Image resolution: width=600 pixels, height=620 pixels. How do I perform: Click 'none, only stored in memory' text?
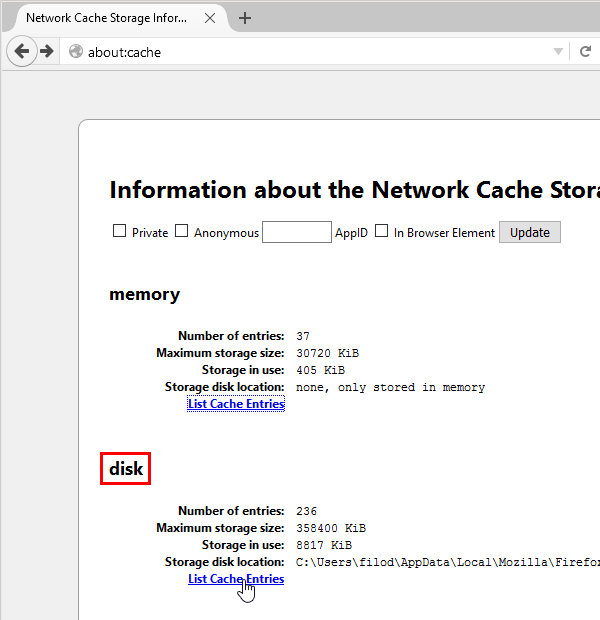point(390,387)
